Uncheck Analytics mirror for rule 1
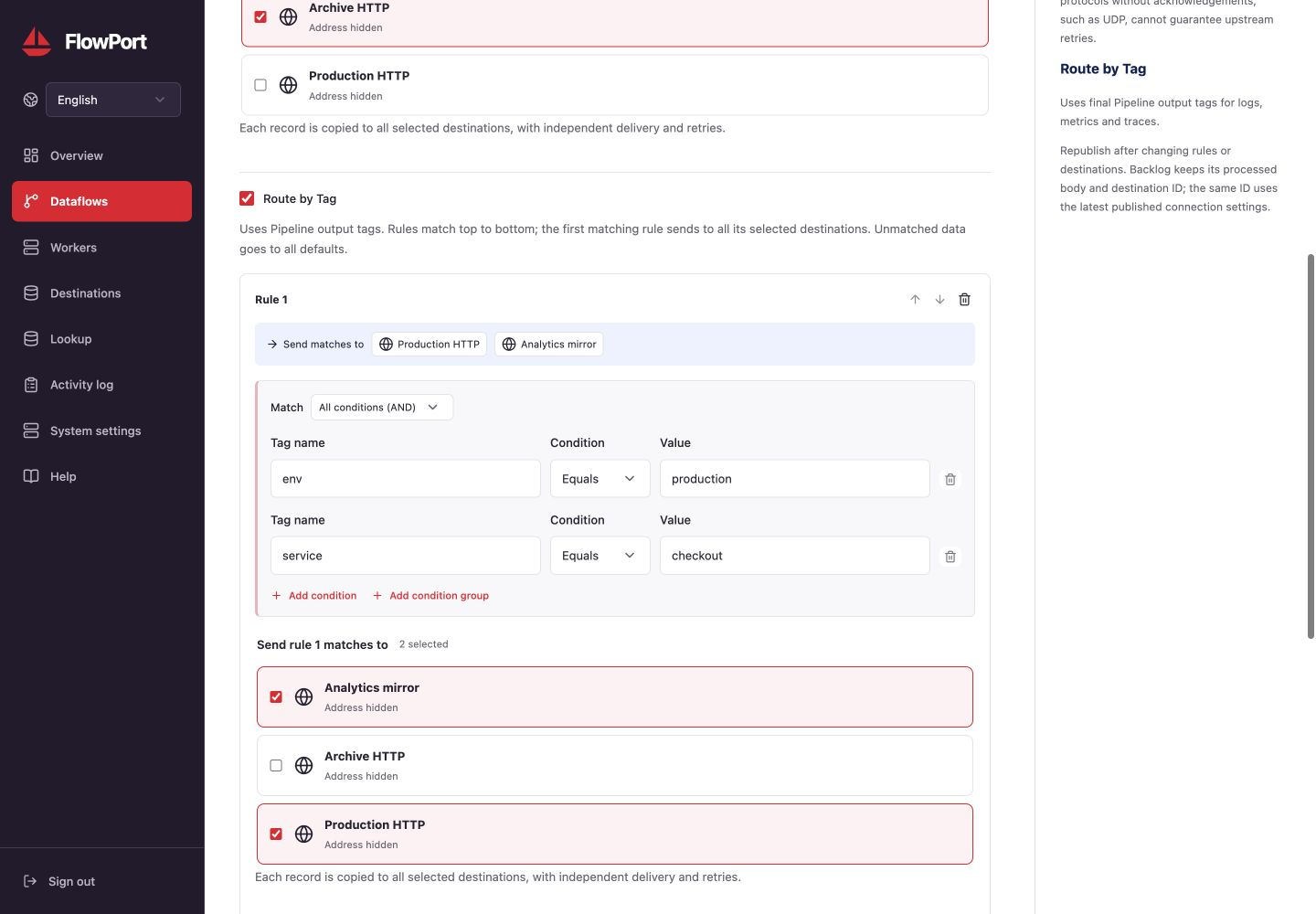The image size is (1316, 914). point(276,697)
